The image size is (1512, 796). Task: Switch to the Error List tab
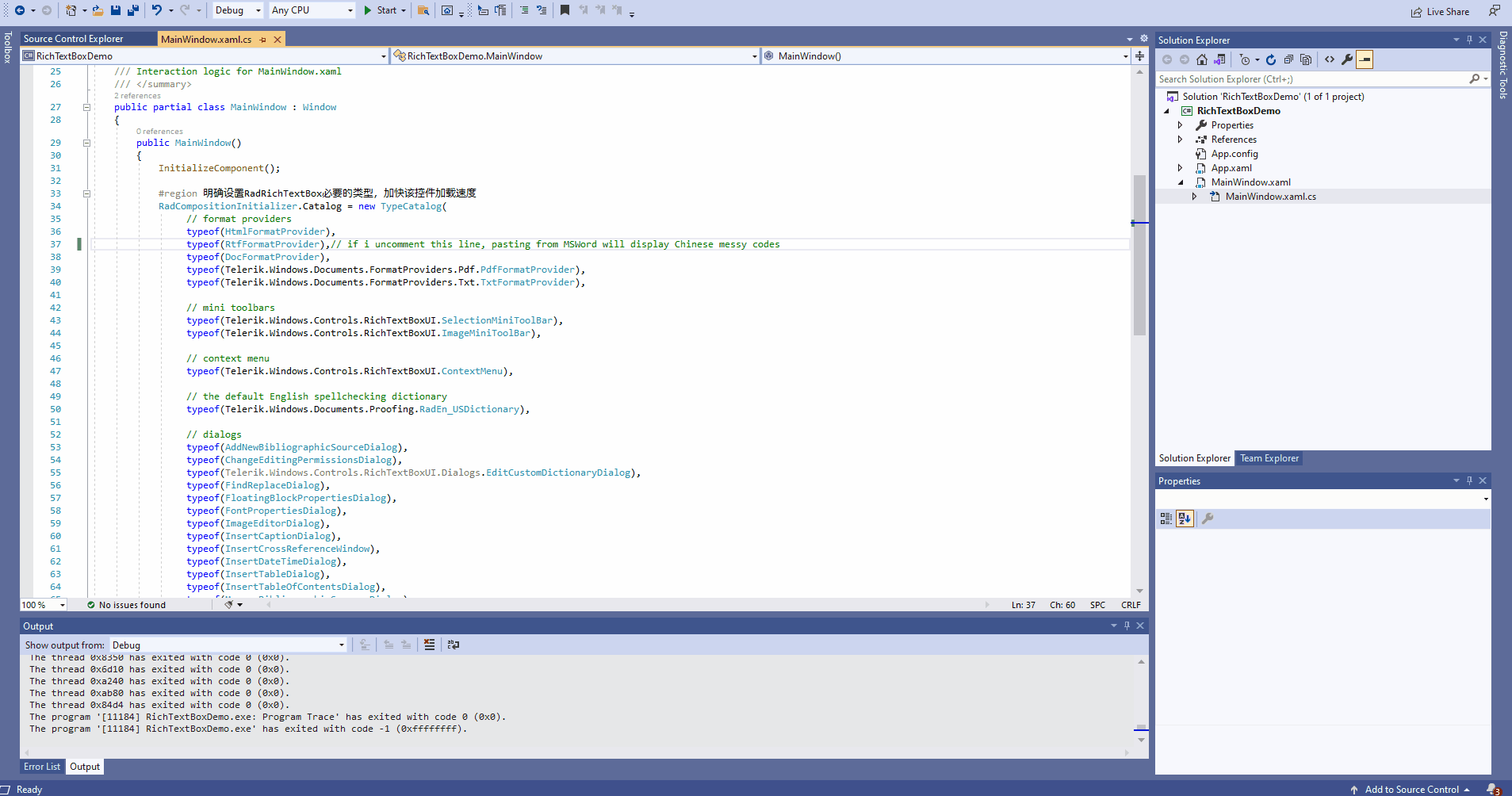point(42,767)
